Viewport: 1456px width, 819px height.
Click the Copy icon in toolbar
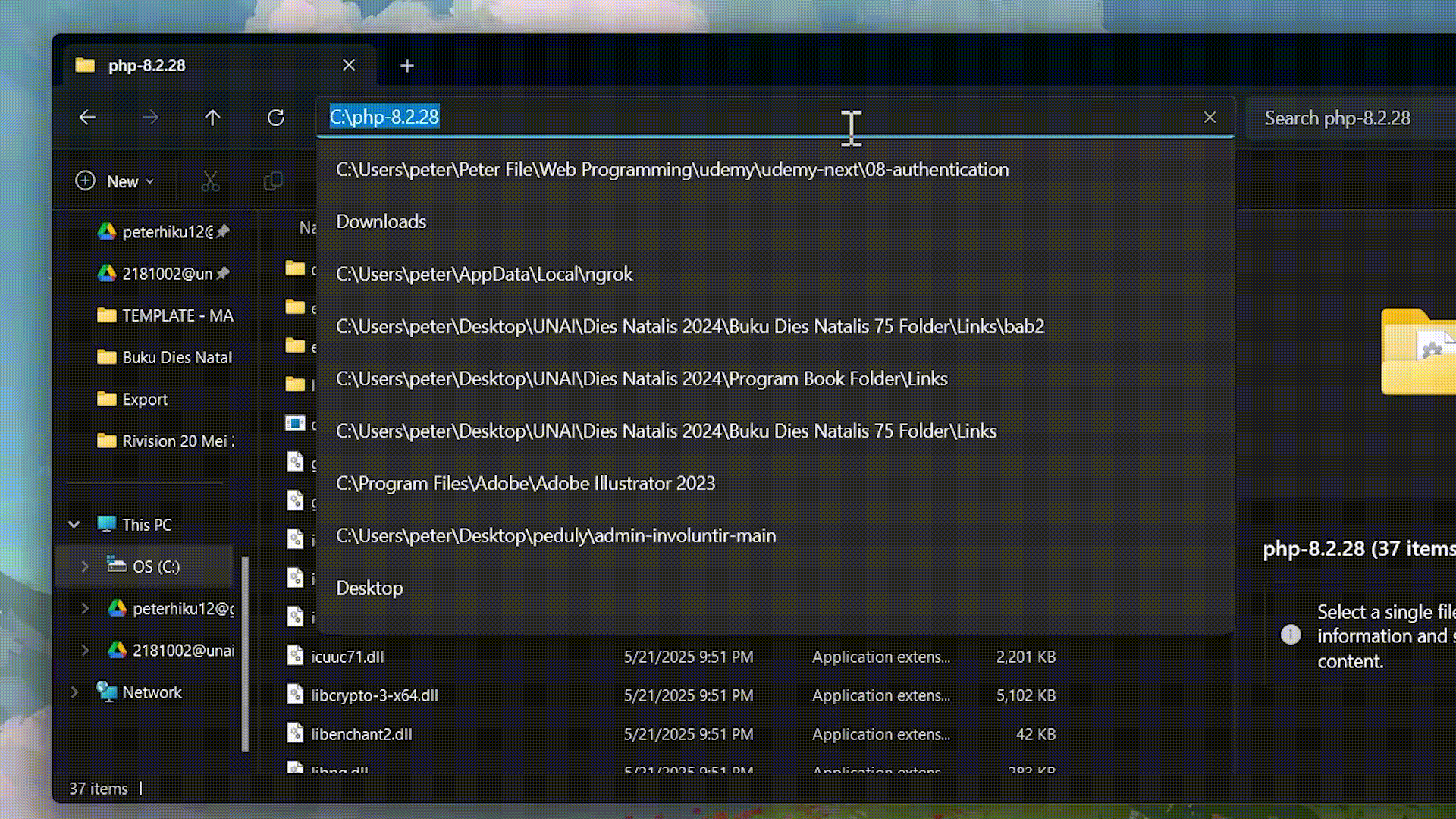coord(273,181)
